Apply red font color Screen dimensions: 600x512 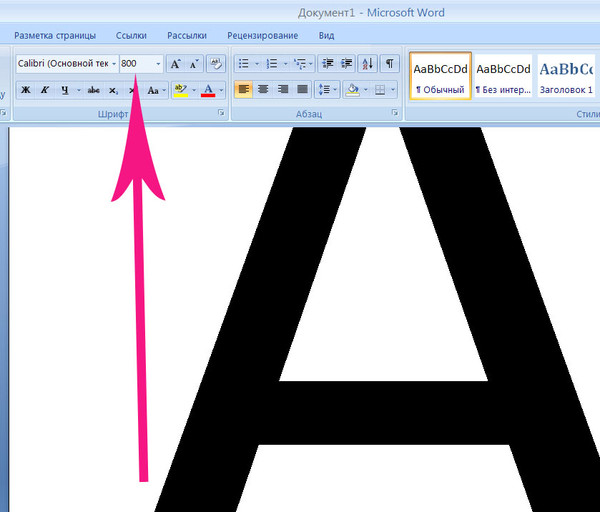tap(208, 90)
